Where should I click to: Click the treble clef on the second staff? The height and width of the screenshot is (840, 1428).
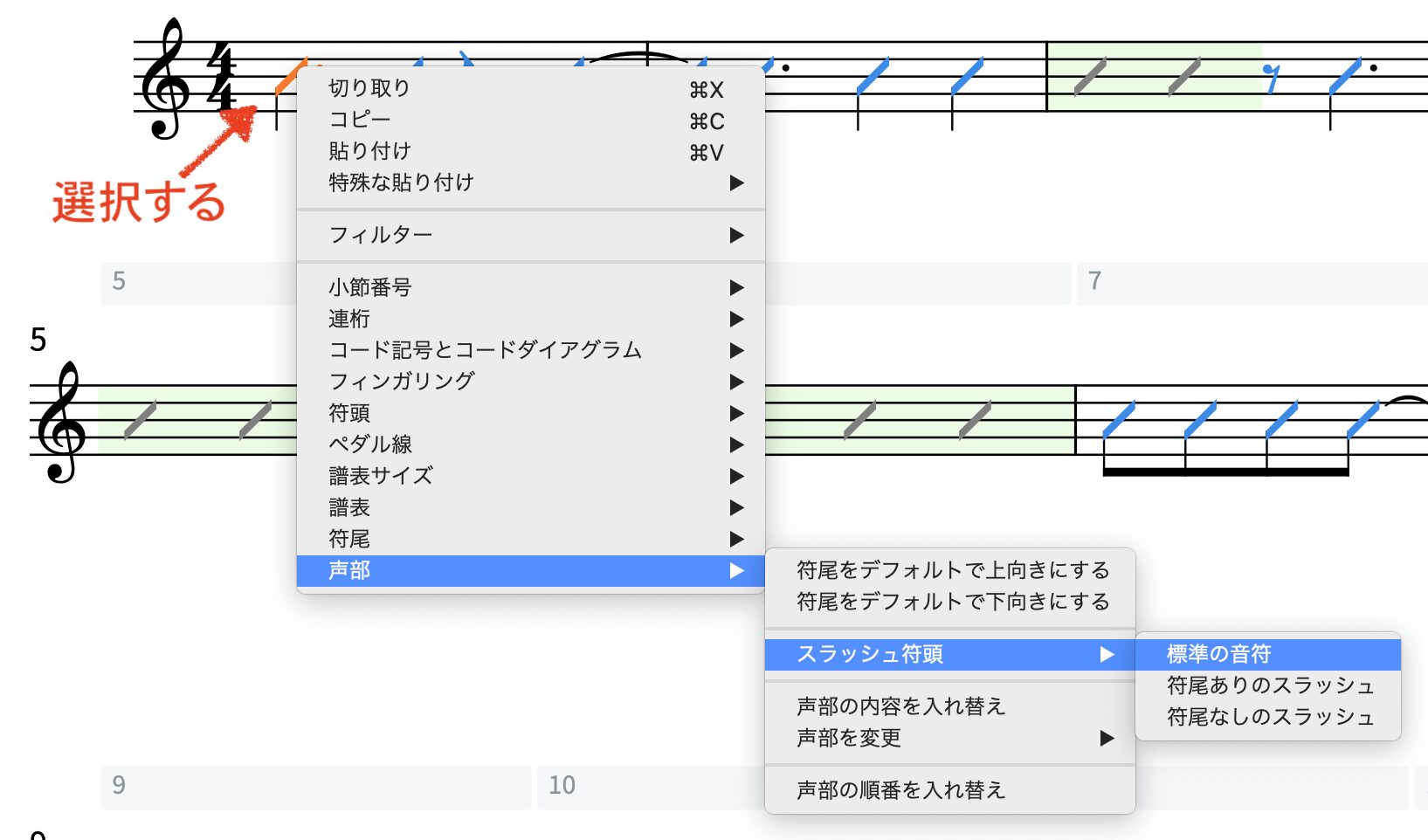point(59,423)
